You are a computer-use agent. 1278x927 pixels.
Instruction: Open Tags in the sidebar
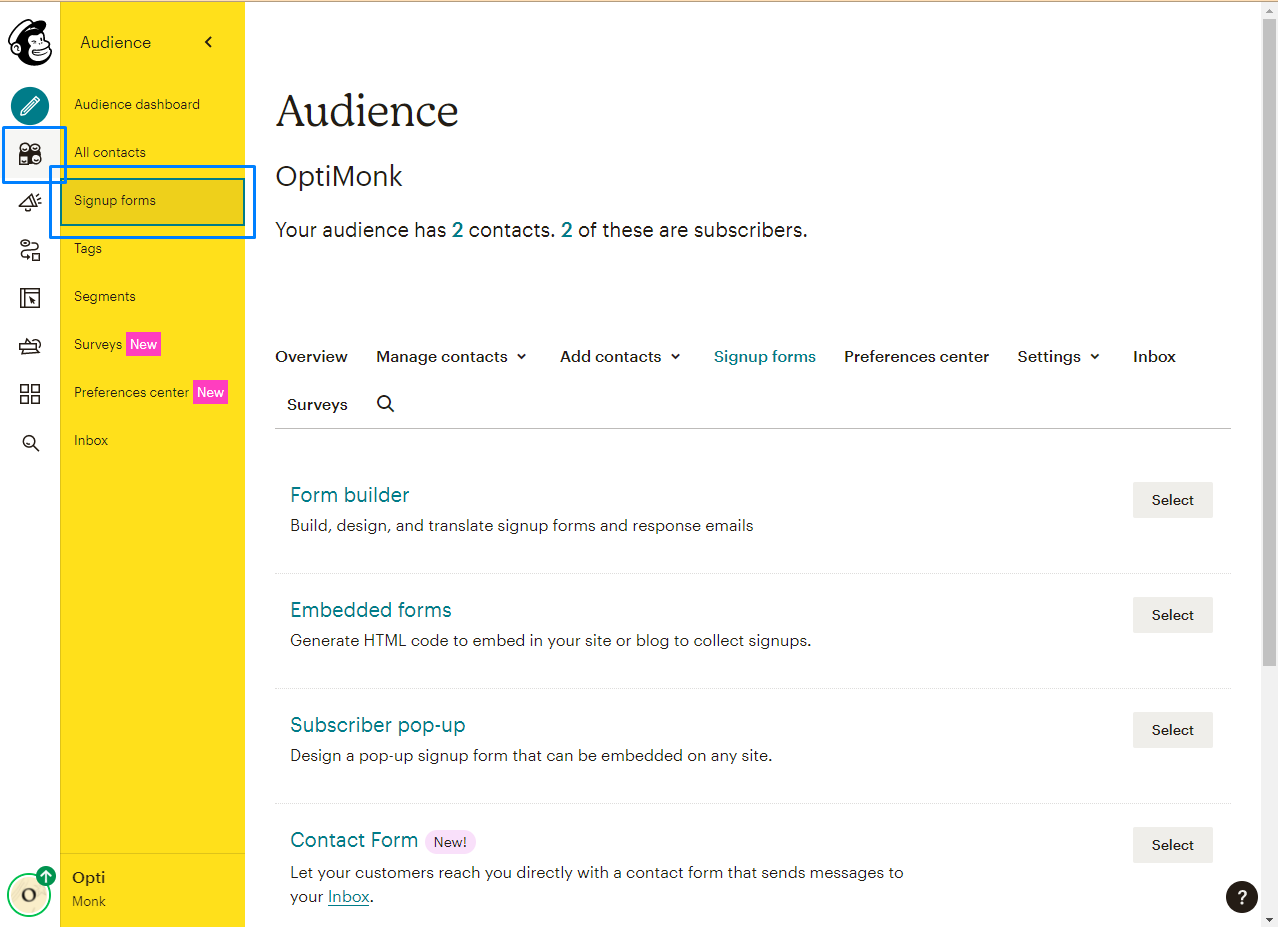click(x=88, y=248)
